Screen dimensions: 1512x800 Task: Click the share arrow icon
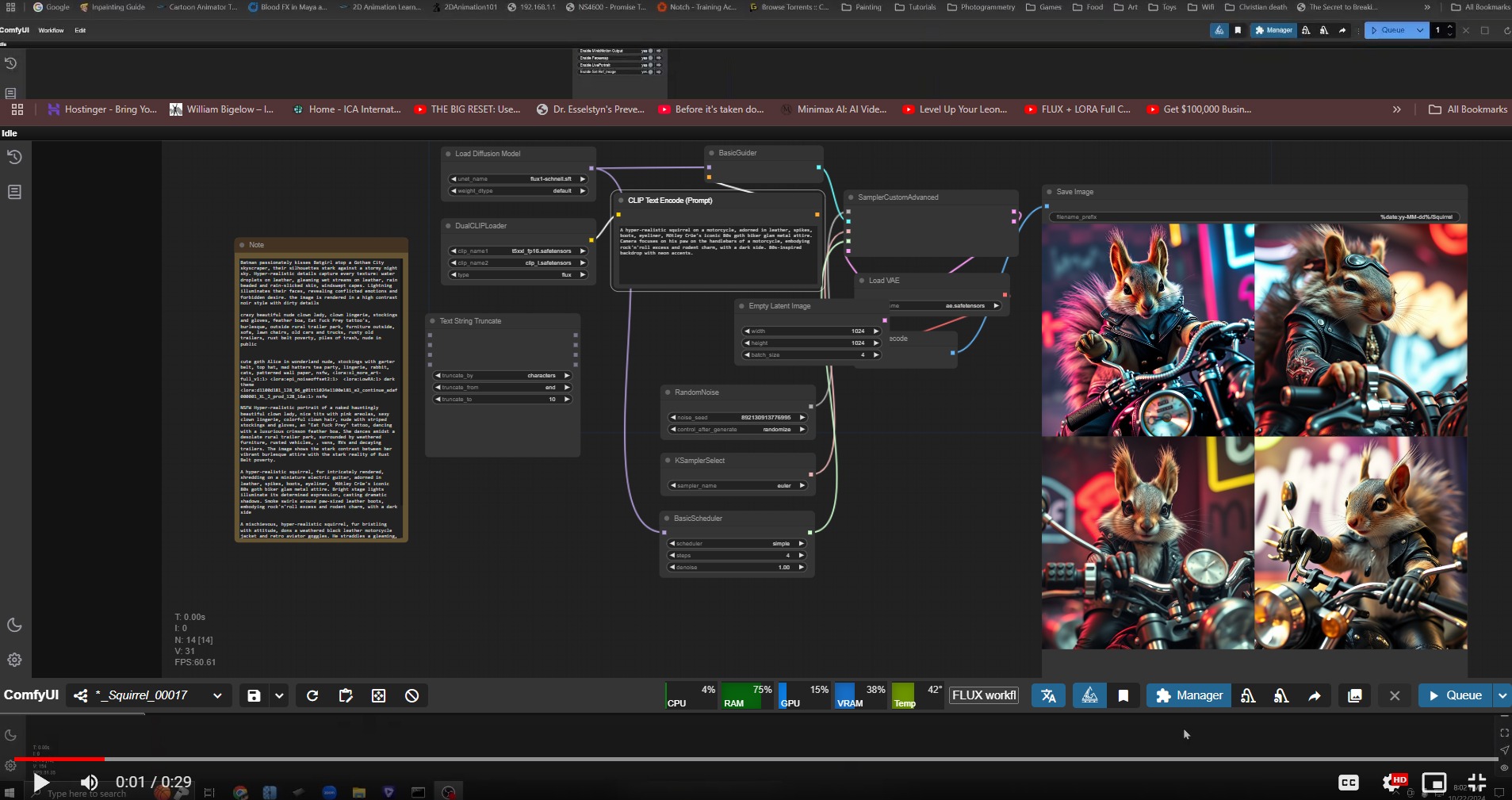[1314, 695]
